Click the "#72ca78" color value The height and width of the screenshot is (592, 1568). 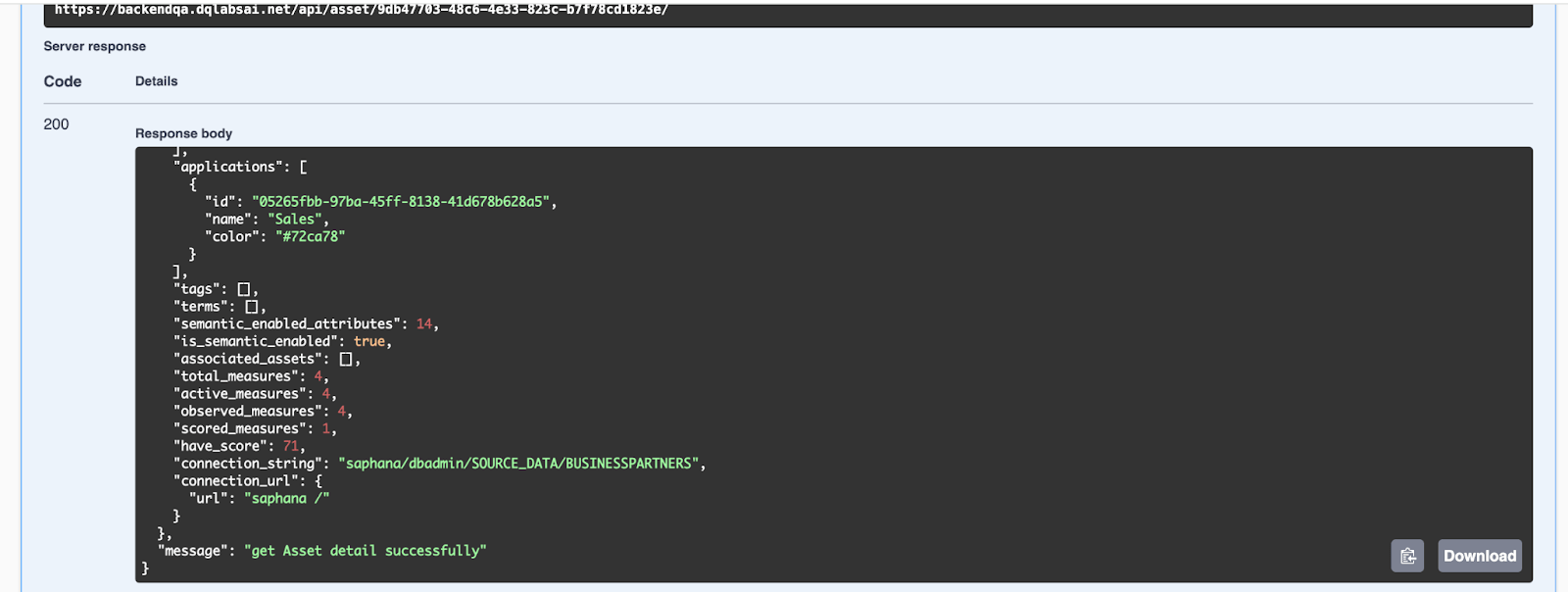[311, 237]
